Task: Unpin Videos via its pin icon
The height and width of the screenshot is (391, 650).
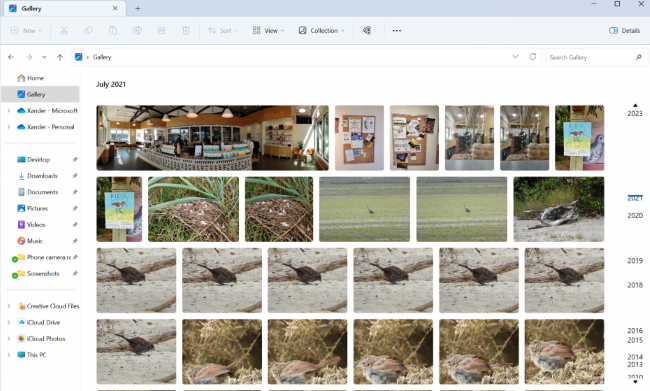Action: tap(75, 225)
